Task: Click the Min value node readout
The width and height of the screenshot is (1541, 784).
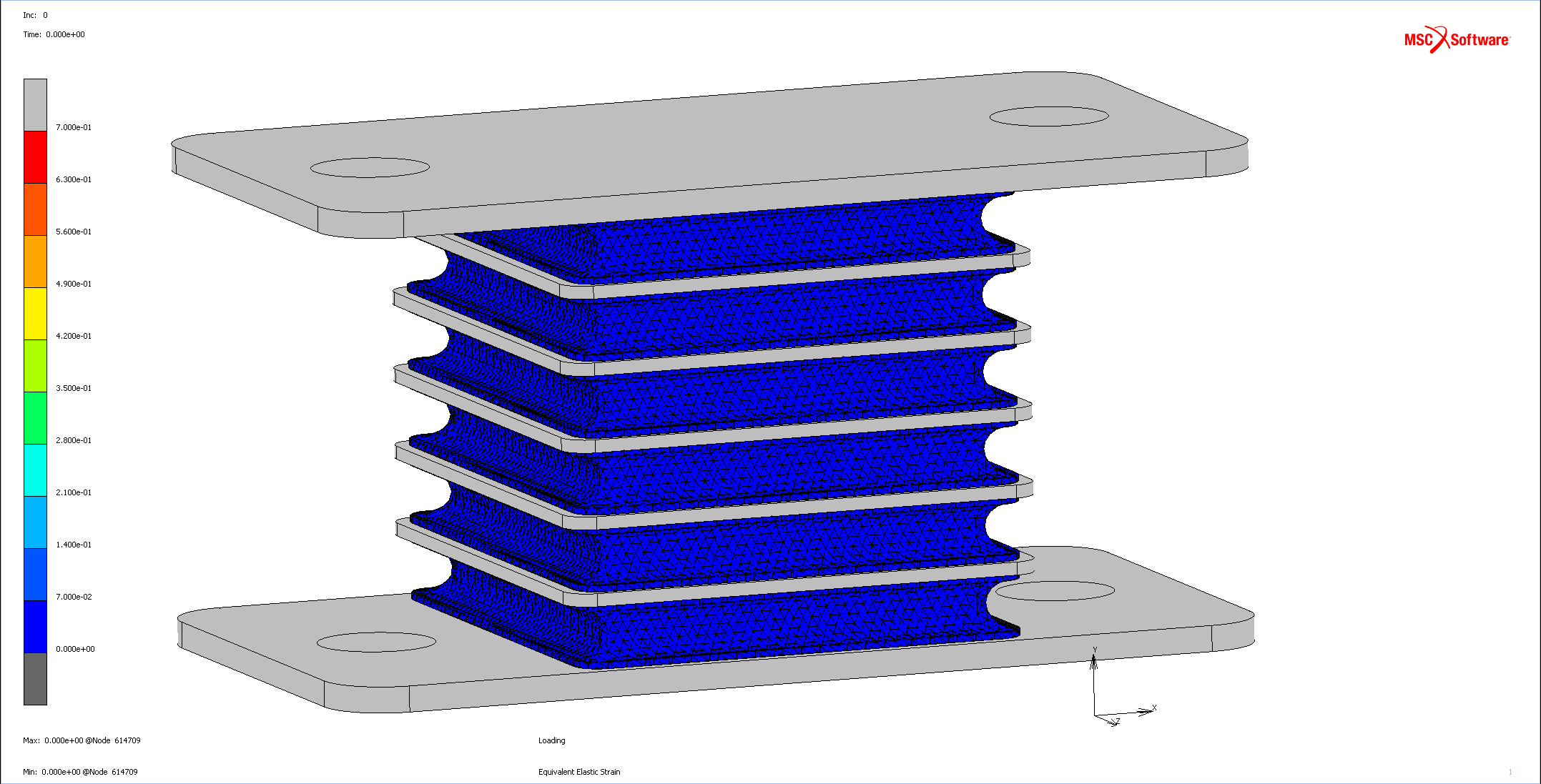Action: (80, 772)
